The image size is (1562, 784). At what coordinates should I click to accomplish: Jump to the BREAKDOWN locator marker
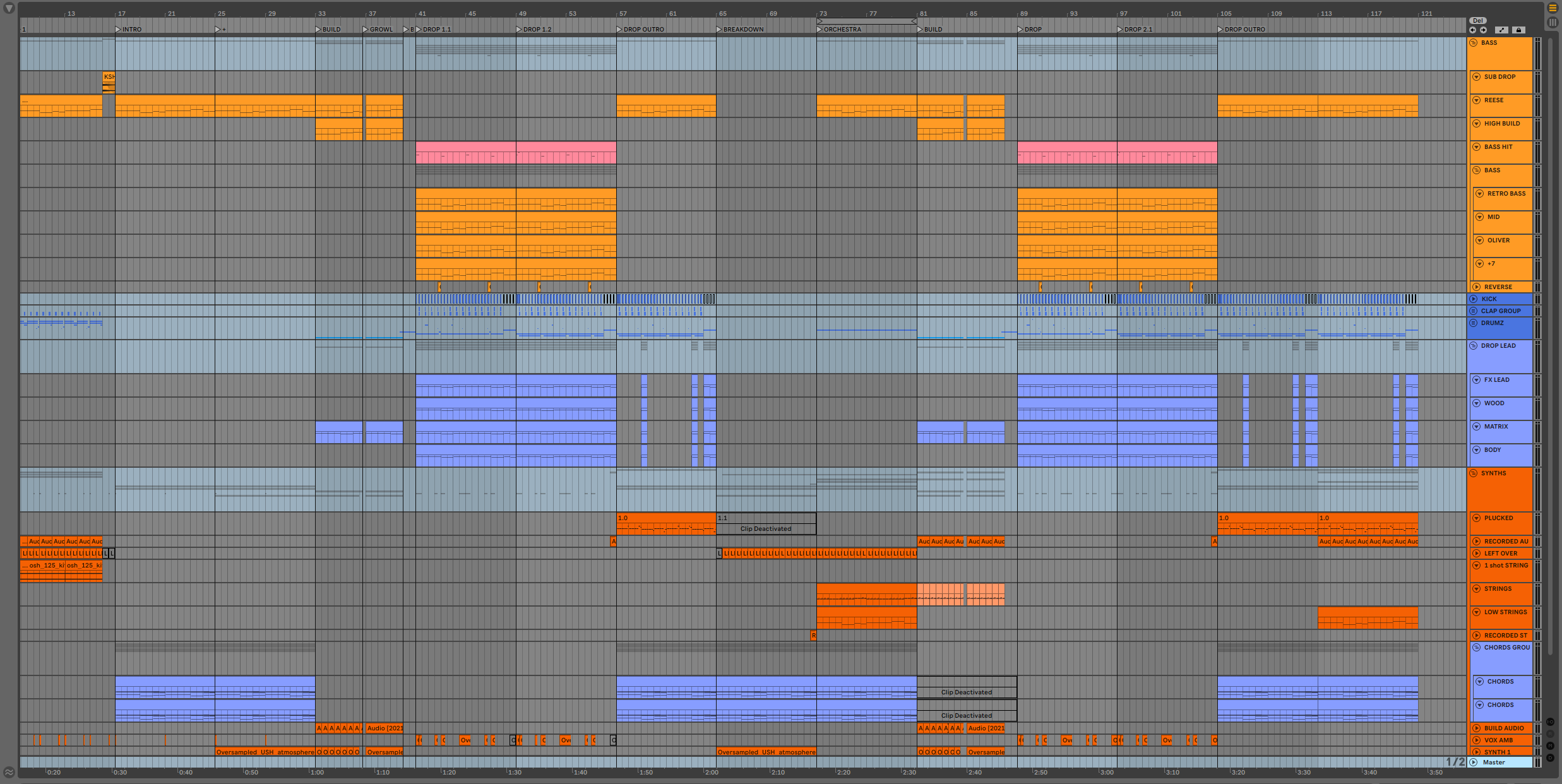coord(720,30)
